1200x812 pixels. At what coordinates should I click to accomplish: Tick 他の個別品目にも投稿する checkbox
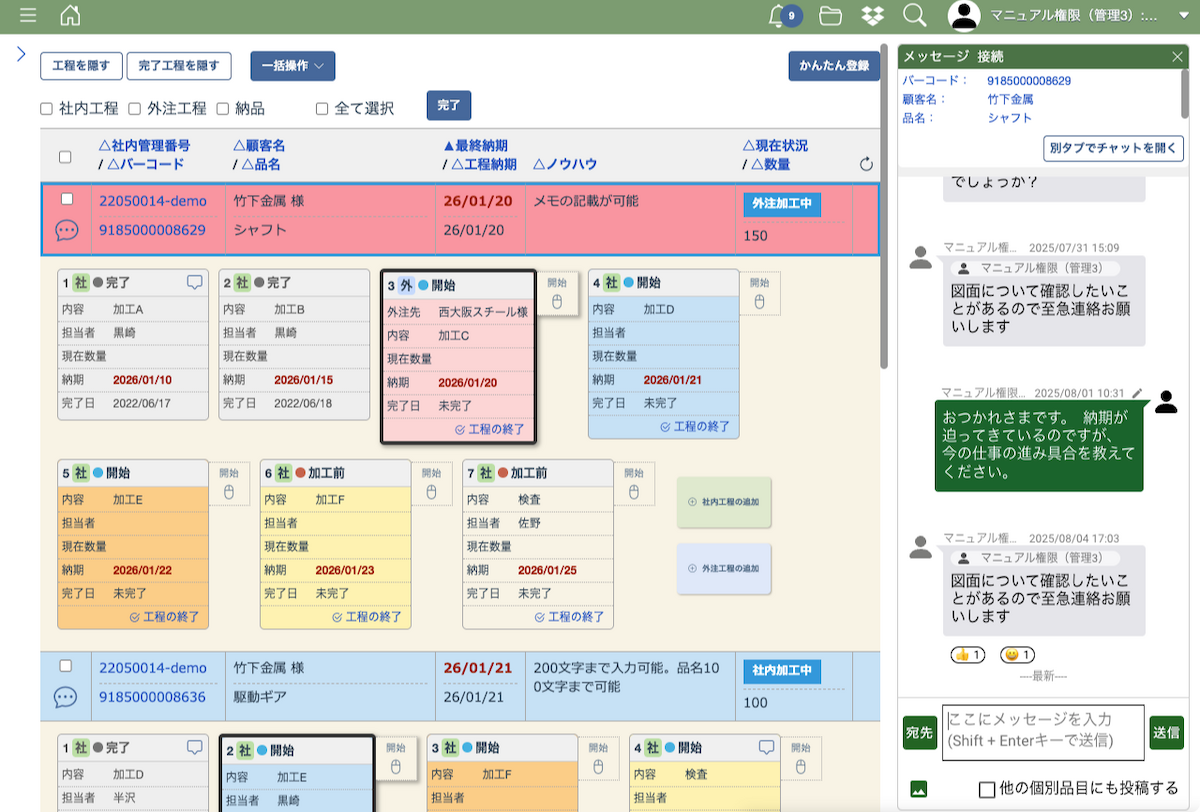click(x=987, y=788)
